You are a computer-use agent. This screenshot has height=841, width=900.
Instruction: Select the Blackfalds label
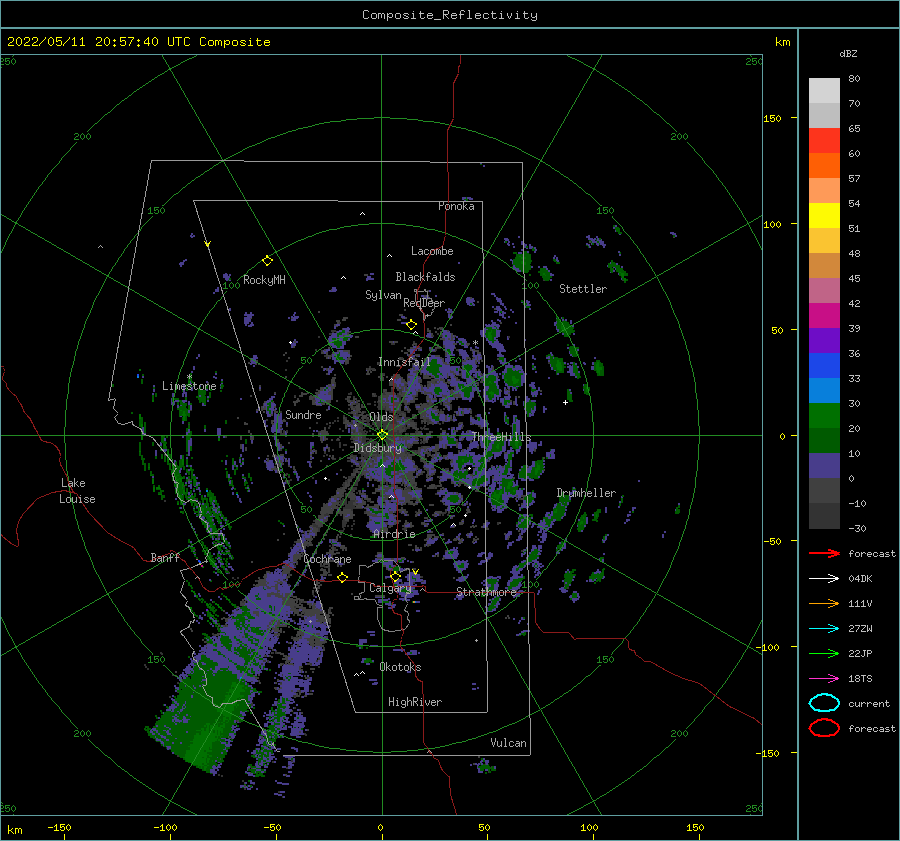(425, 277)
